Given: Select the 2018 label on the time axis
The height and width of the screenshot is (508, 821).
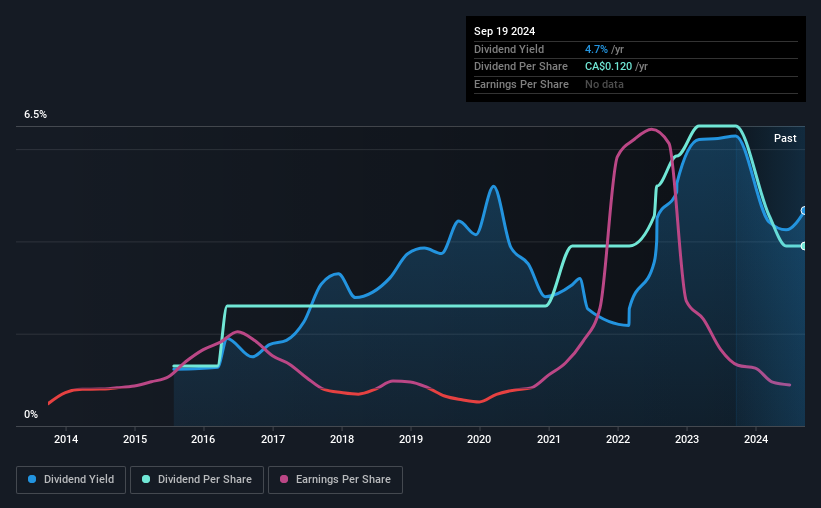Looking at the screenshot, I should tap(342, 439).
